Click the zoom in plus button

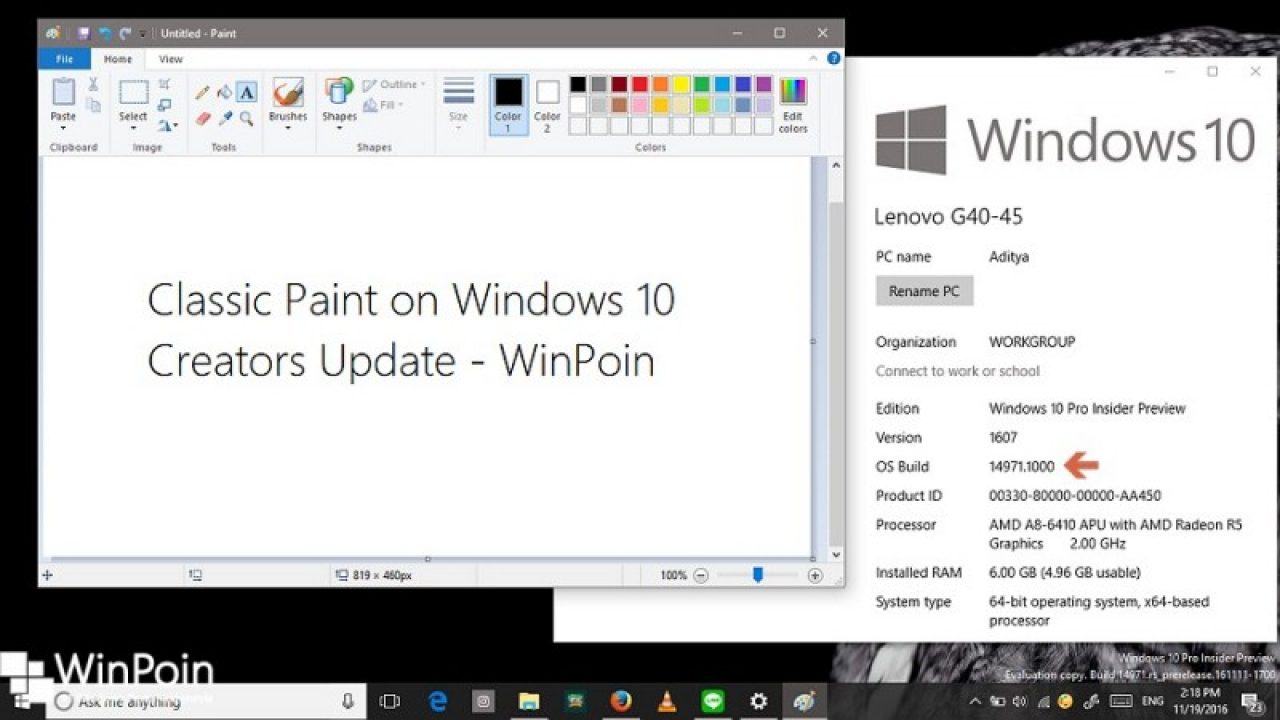coord(815,575)
